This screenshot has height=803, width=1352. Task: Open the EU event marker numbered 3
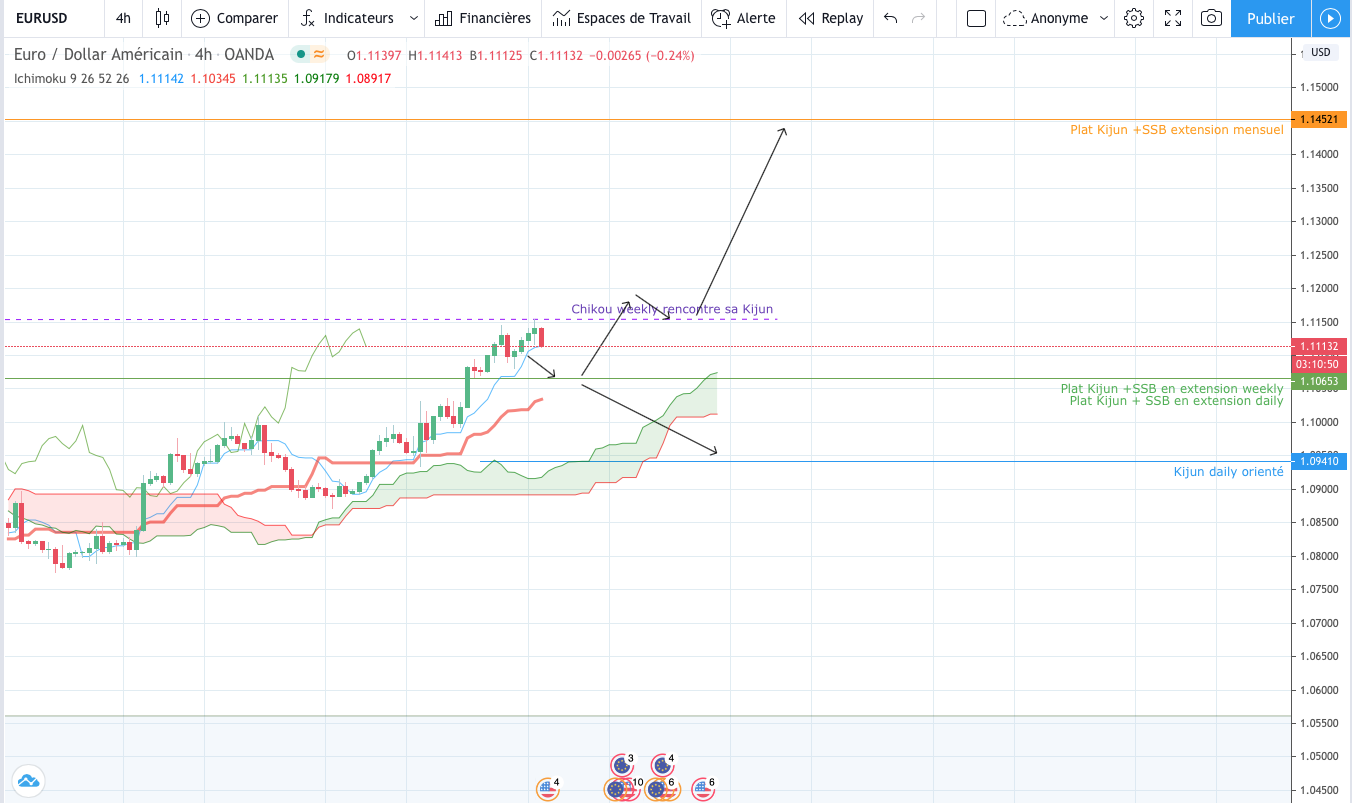(x=621, y=766)
